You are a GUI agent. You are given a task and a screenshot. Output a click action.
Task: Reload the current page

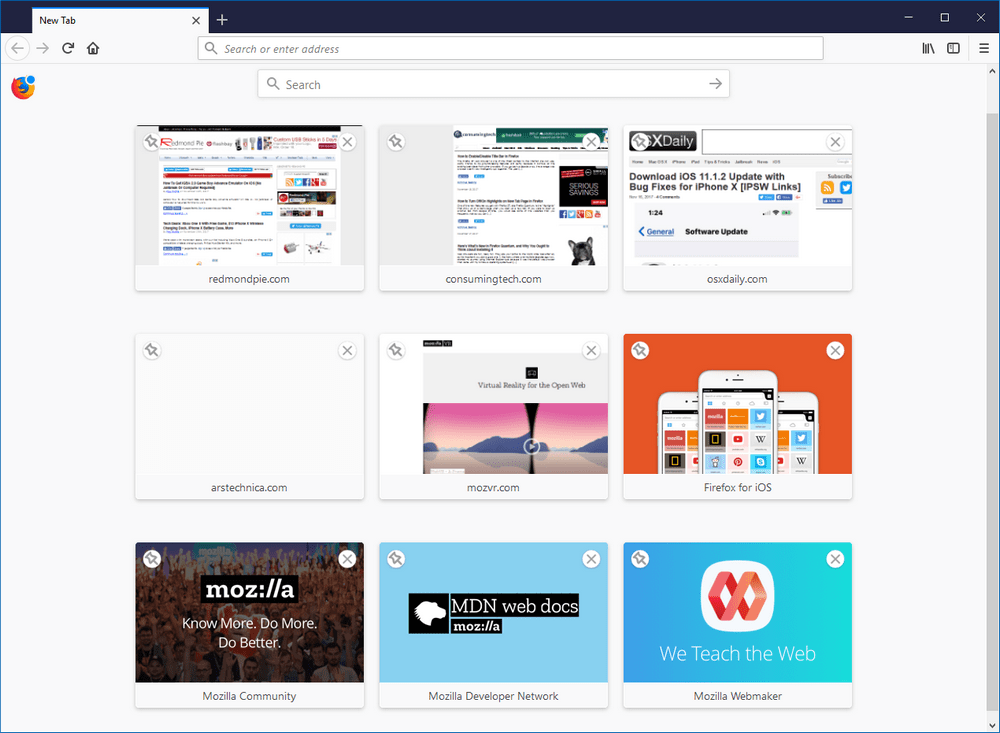(67, 47)
